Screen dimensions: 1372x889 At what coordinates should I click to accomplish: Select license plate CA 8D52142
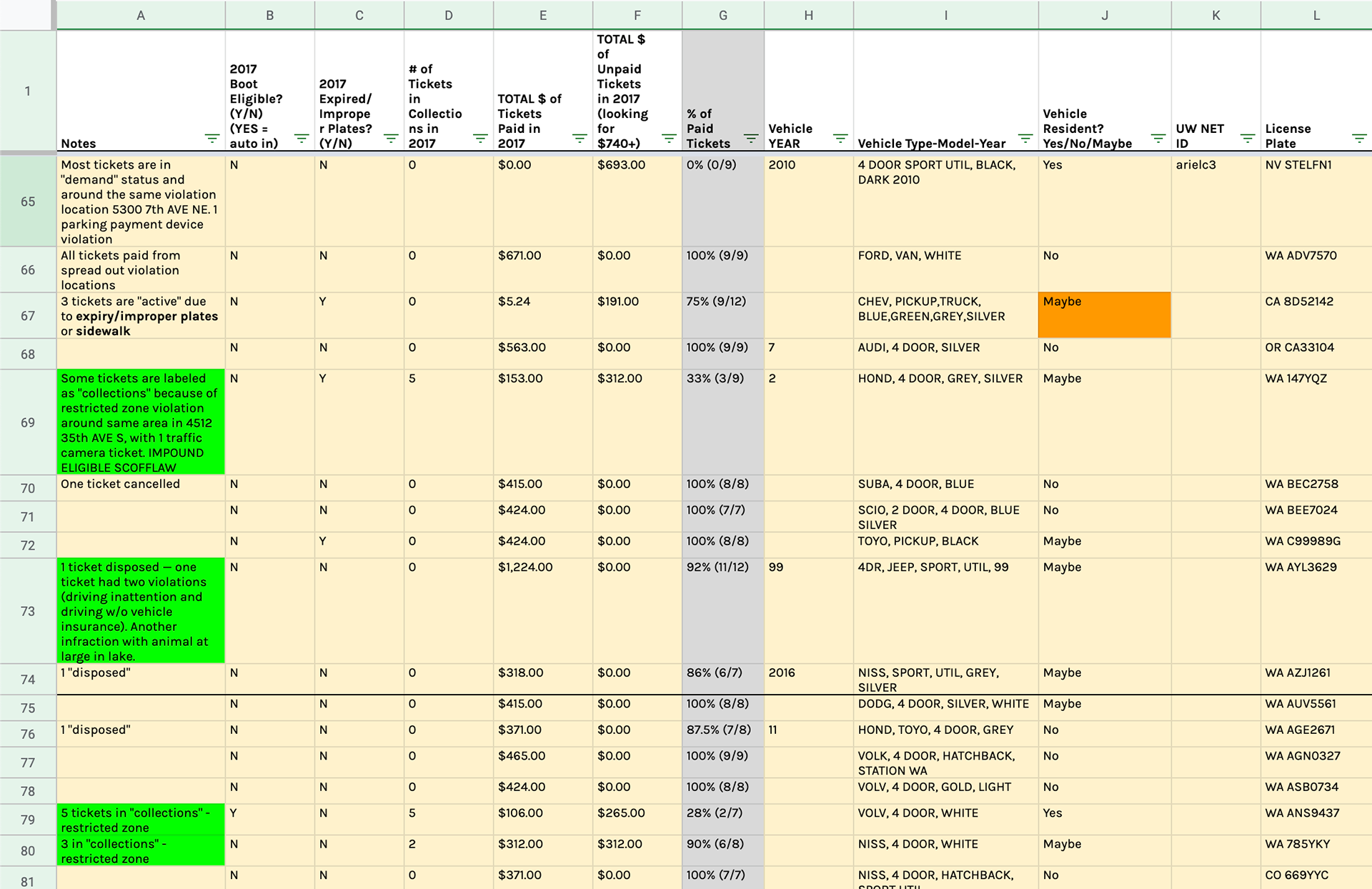(x=1316, y=315)
